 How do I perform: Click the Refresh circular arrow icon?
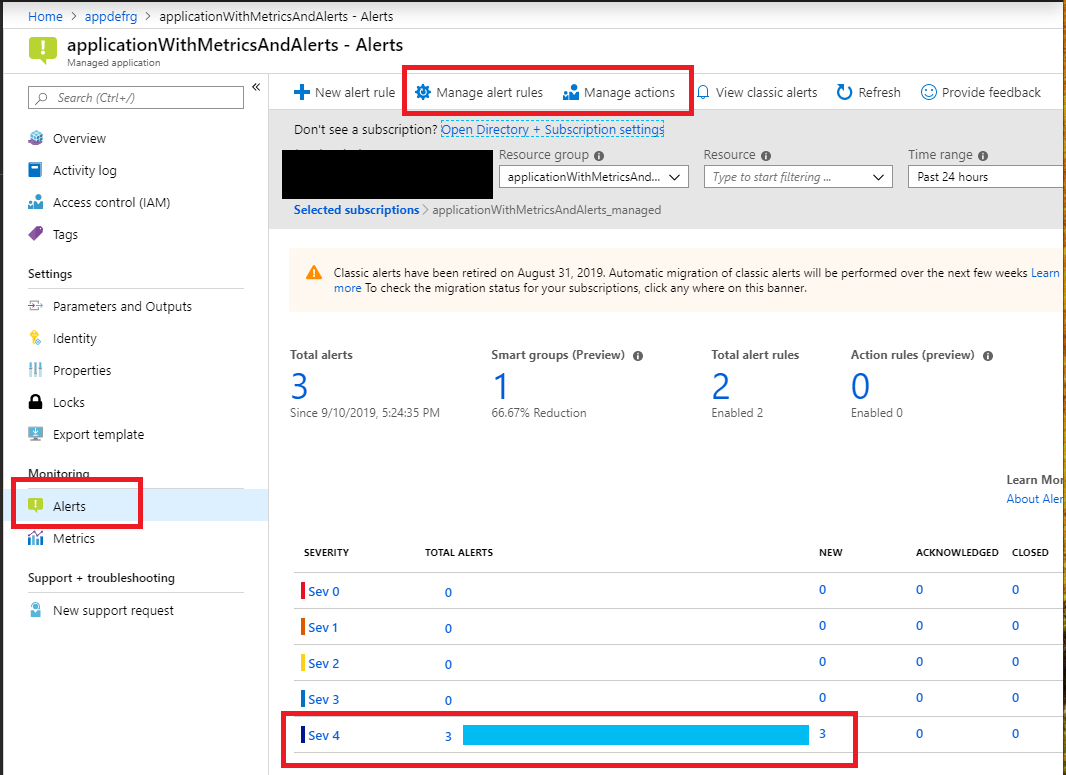(844, 92)
